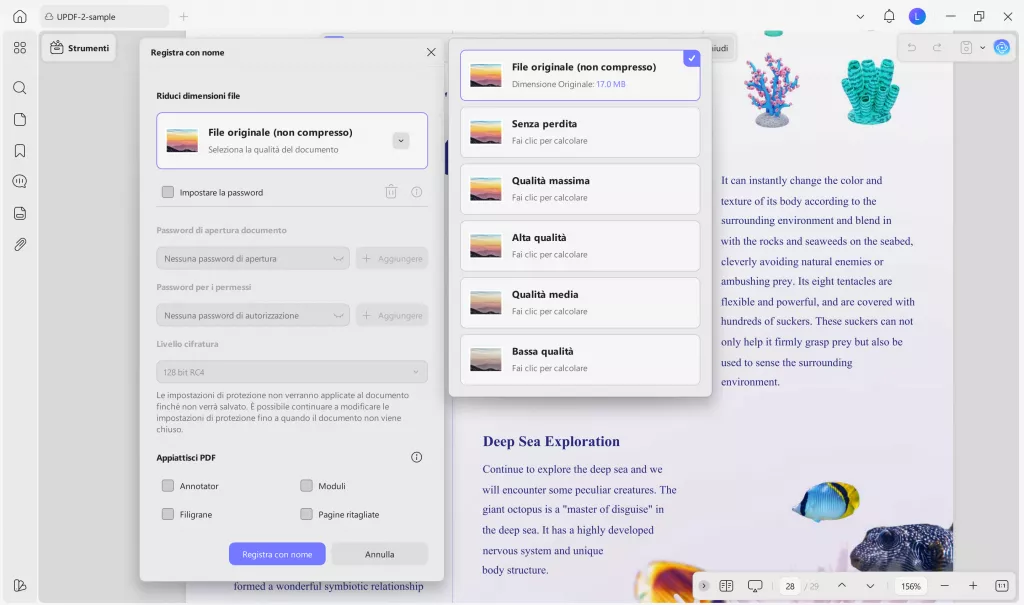Click the 17.0 MB original size text
The height and width of the screenshot is (605, 1024).
[x=611, y=84]
